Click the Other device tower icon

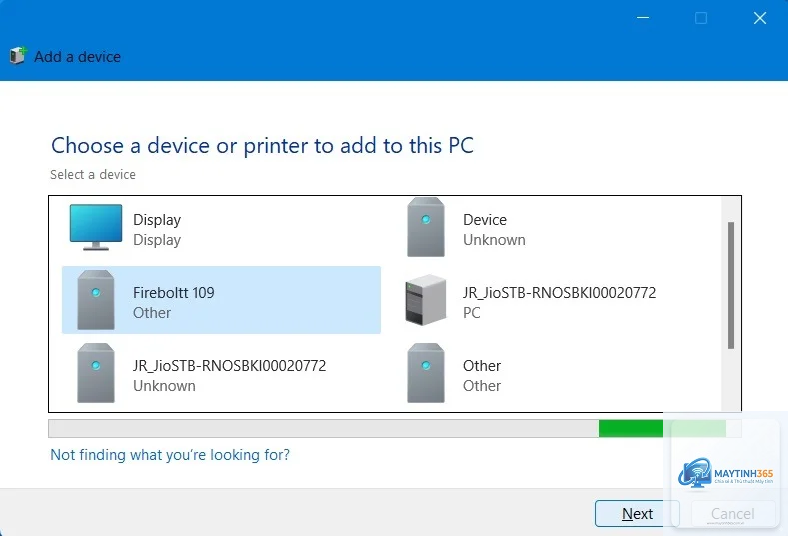pos(426,373)
